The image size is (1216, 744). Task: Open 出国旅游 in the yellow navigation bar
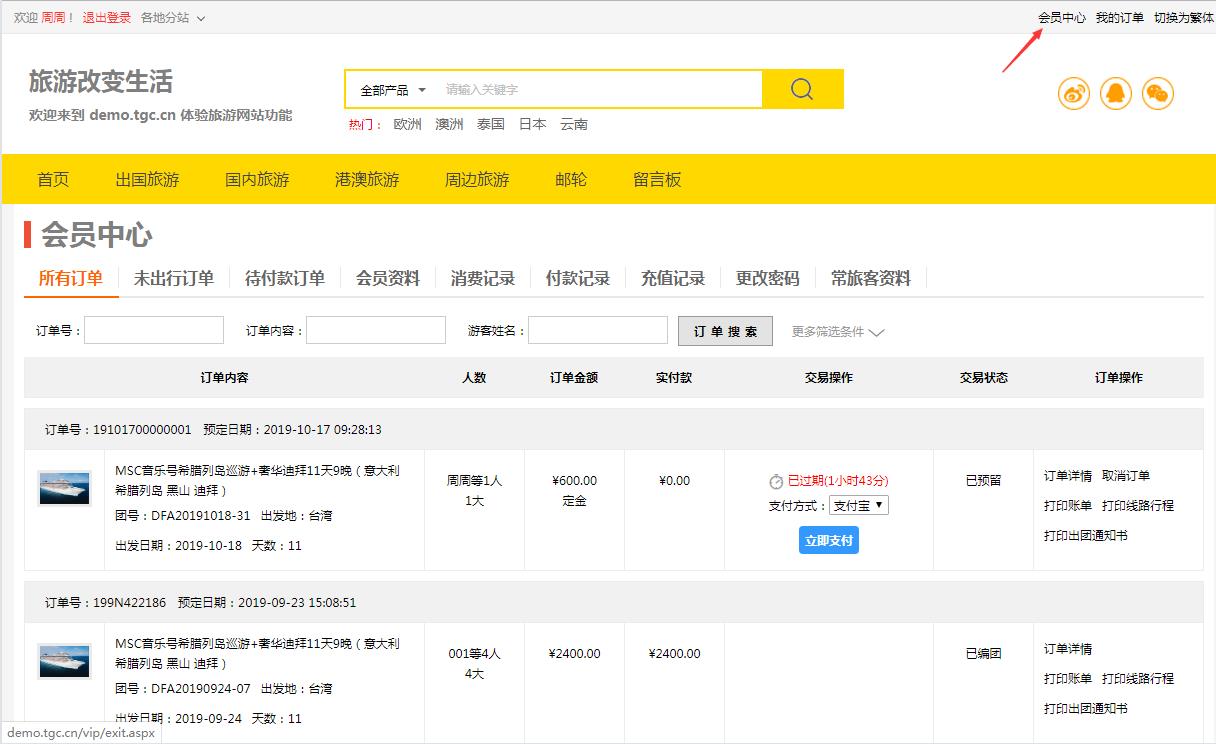tap(147, 180)
